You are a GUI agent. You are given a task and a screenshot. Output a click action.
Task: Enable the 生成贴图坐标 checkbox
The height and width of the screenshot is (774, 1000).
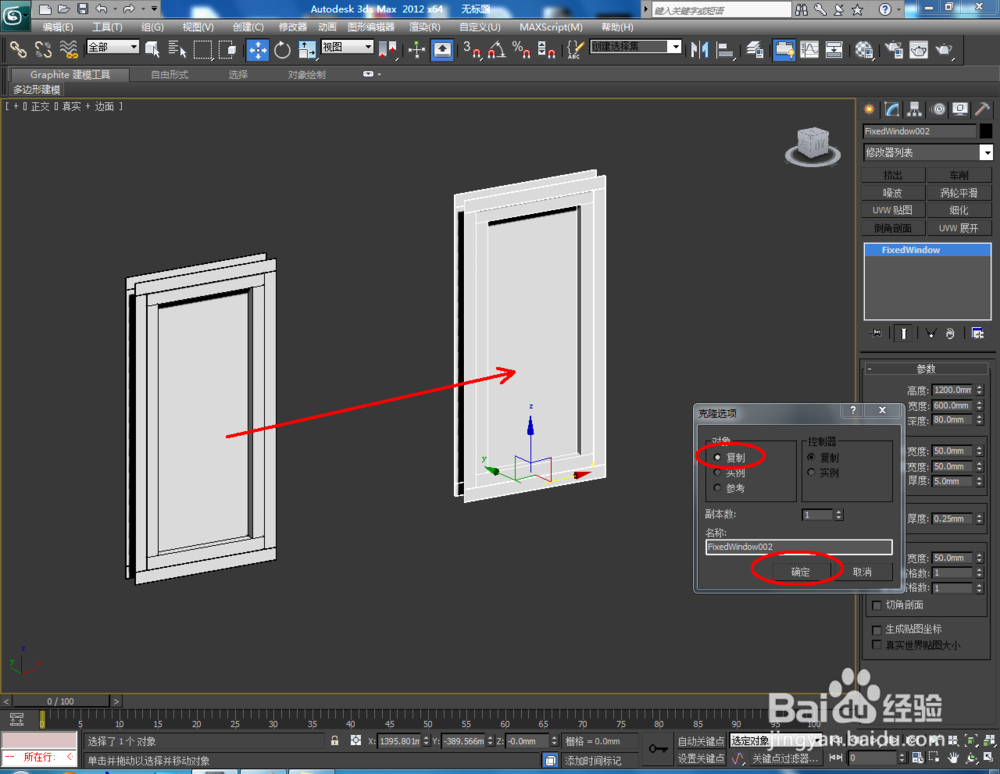pyautogui.click(x=876, y=629)
